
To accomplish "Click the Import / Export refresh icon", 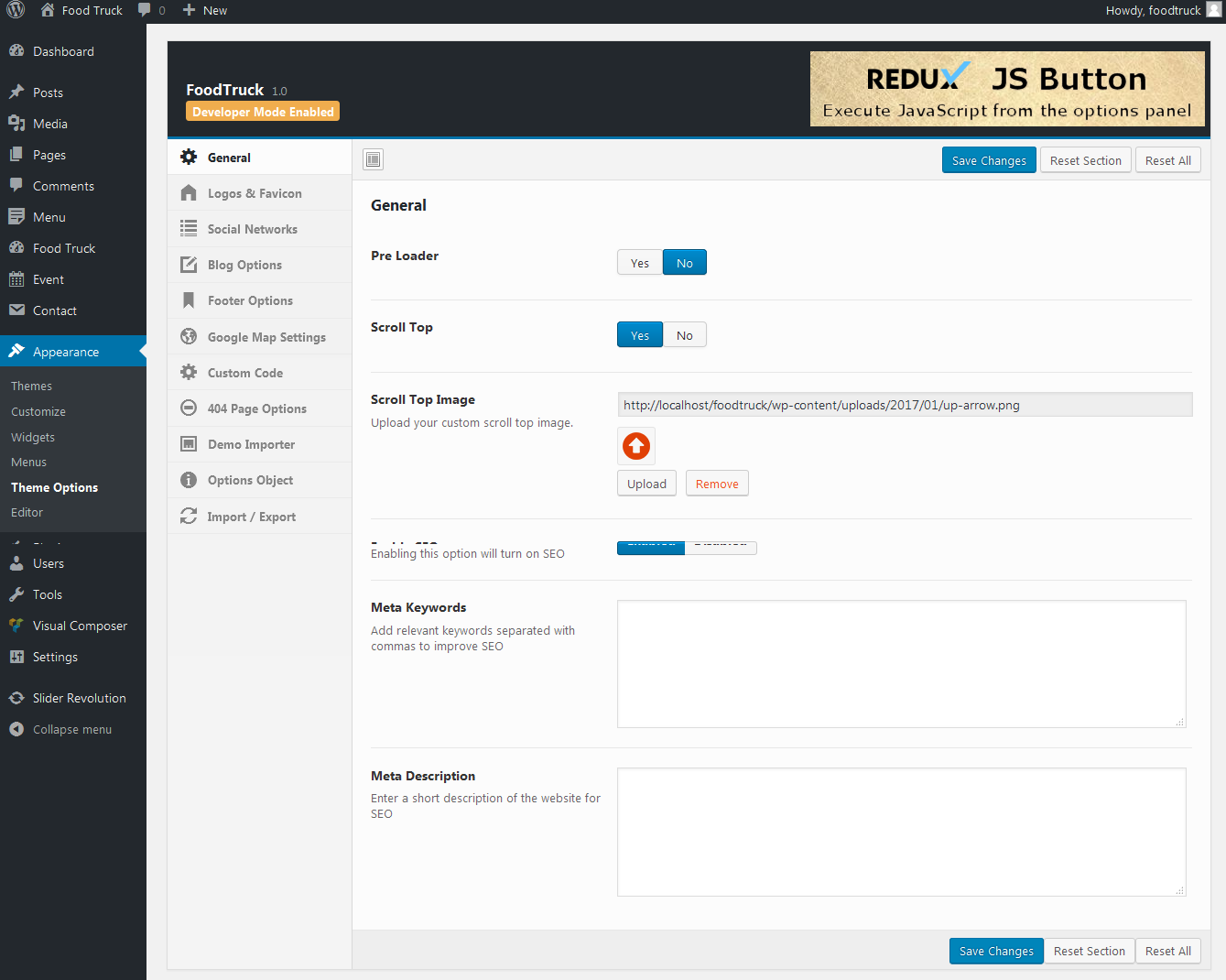I will pyautogui.click(x=189, y=517).
